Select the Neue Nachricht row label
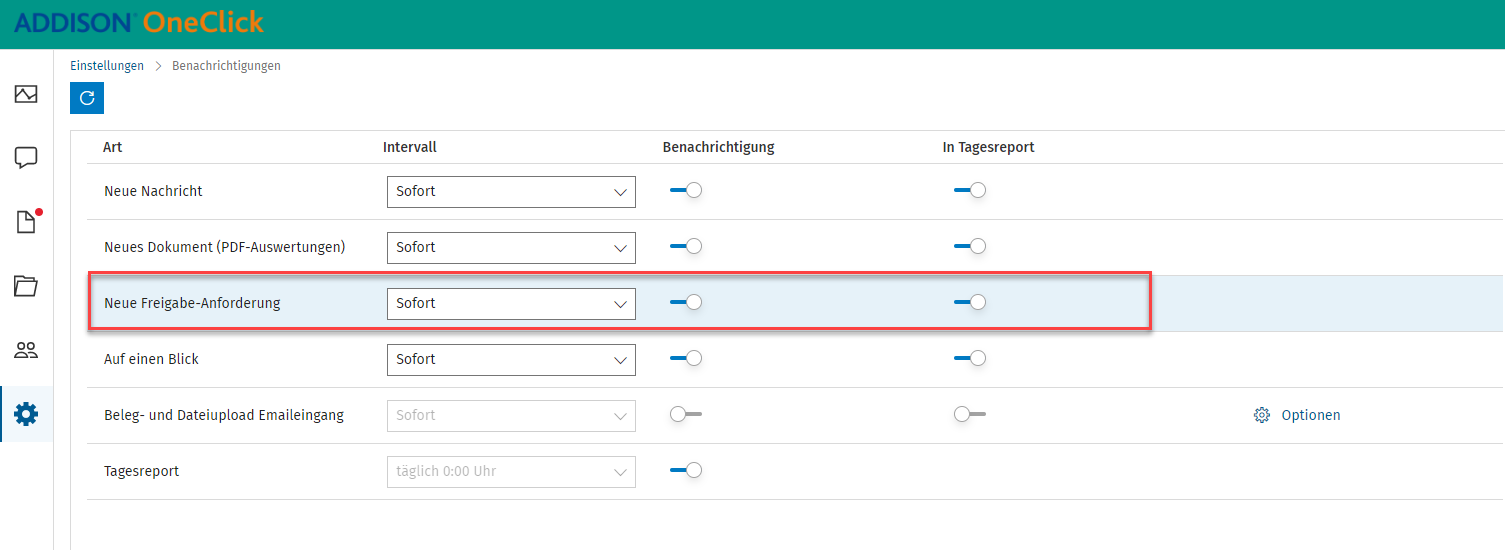 point(153,191)
